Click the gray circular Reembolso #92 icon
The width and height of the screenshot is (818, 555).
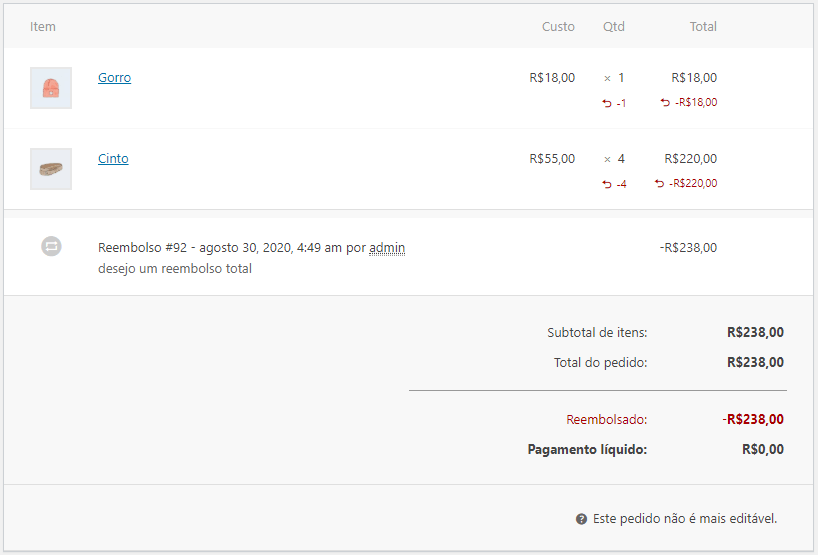tap(52, 246)
